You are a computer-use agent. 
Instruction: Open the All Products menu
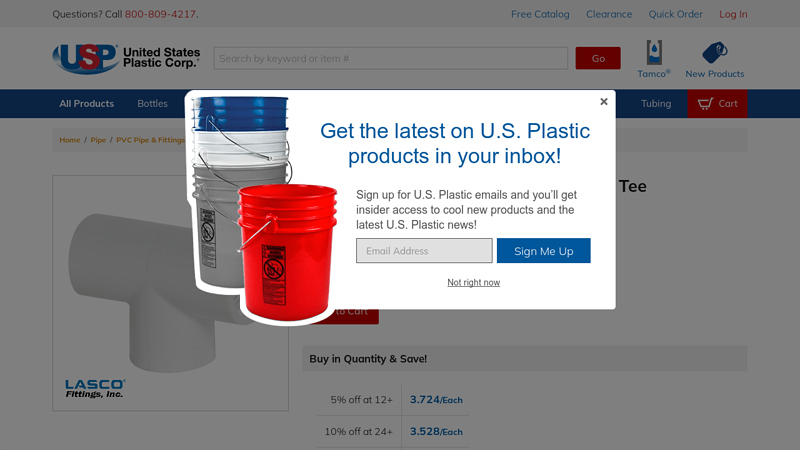pos(87,104)
